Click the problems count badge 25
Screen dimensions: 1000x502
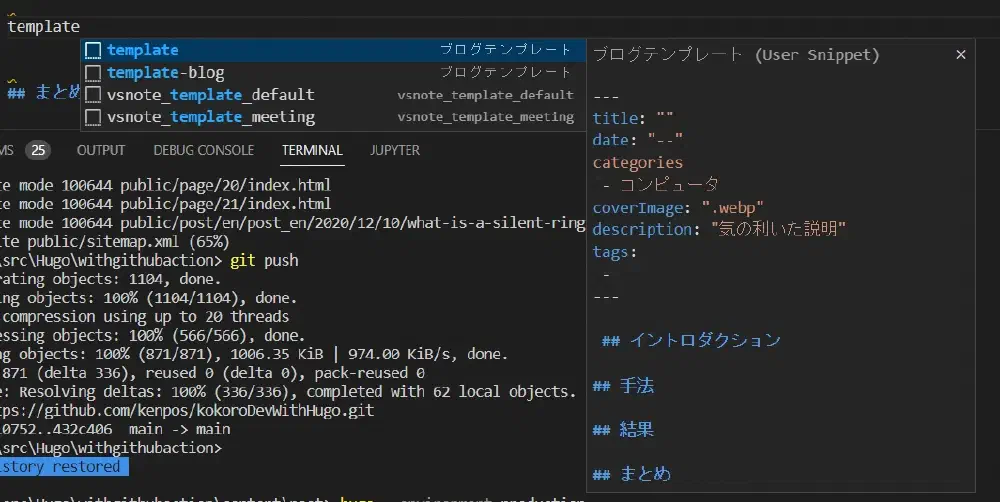point(38,151)
